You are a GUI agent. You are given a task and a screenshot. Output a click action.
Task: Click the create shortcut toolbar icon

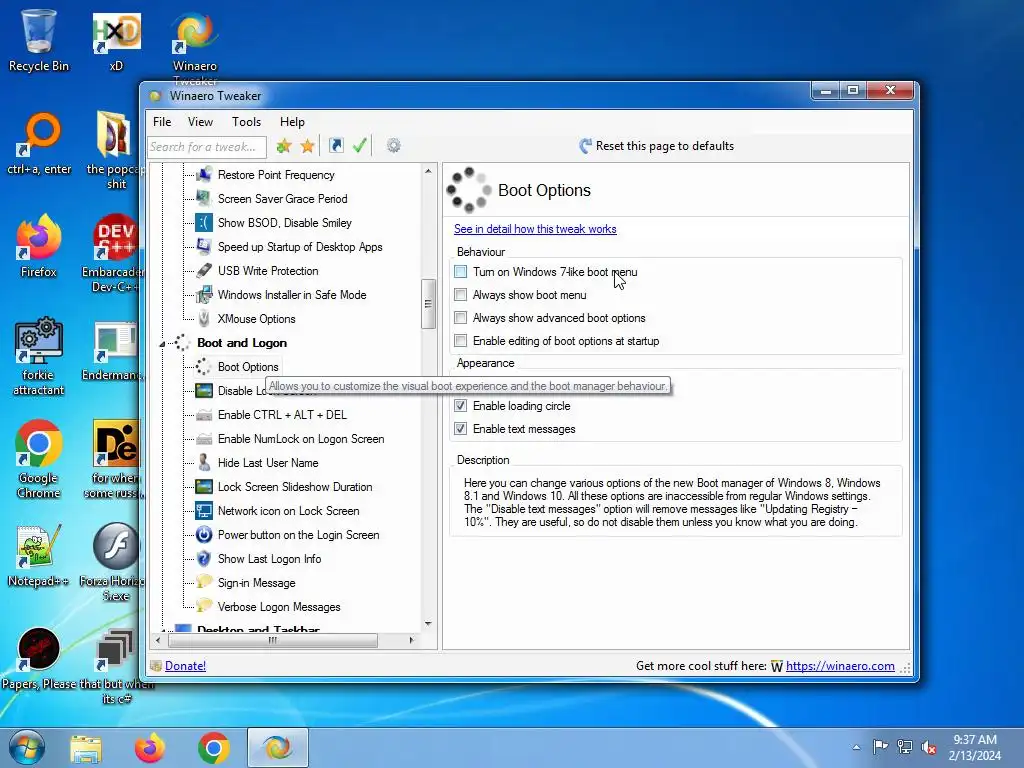[x=336, y=146]
